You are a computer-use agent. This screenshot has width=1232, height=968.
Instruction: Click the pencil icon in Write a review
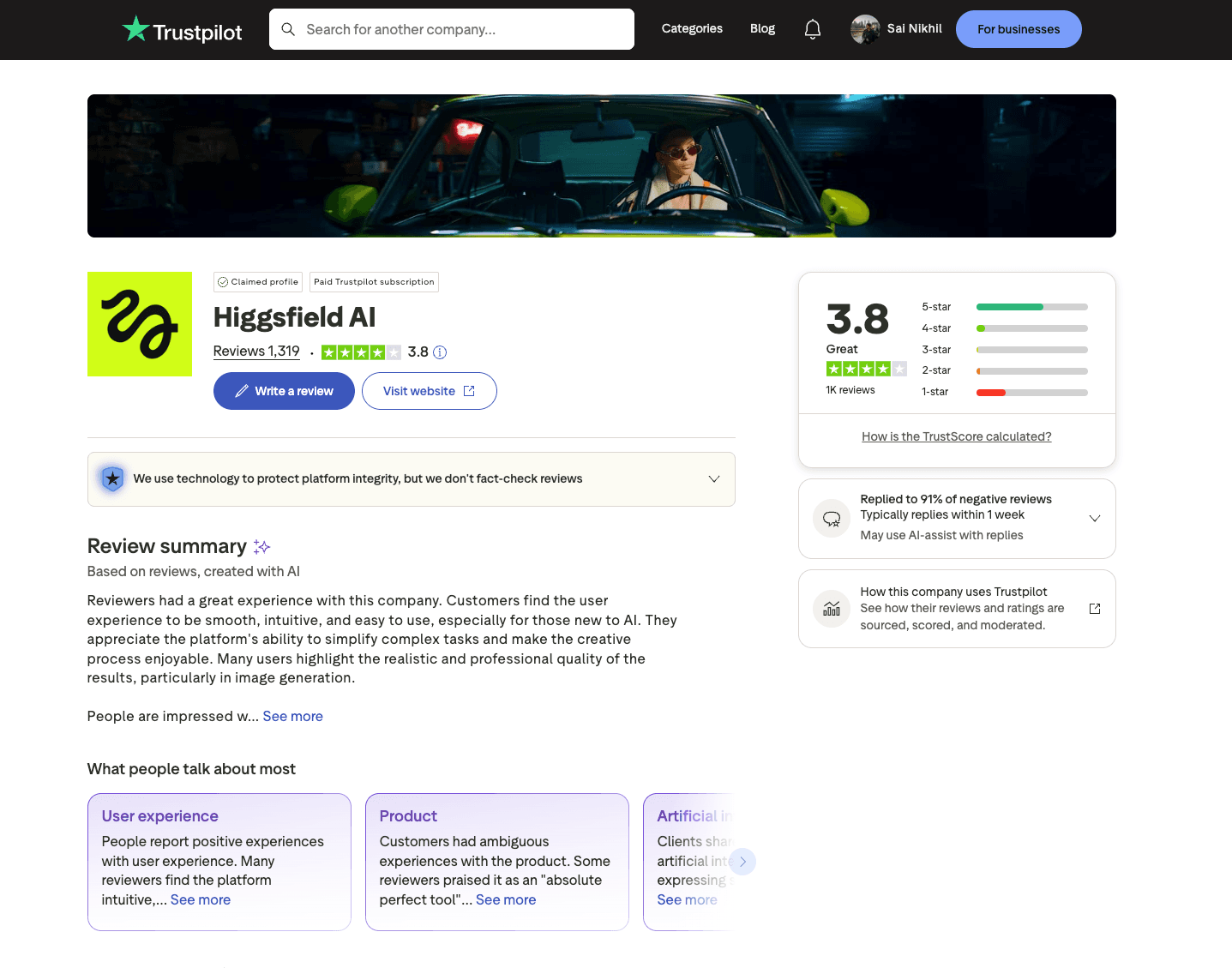pyautogui.click(x=243, y=391)
